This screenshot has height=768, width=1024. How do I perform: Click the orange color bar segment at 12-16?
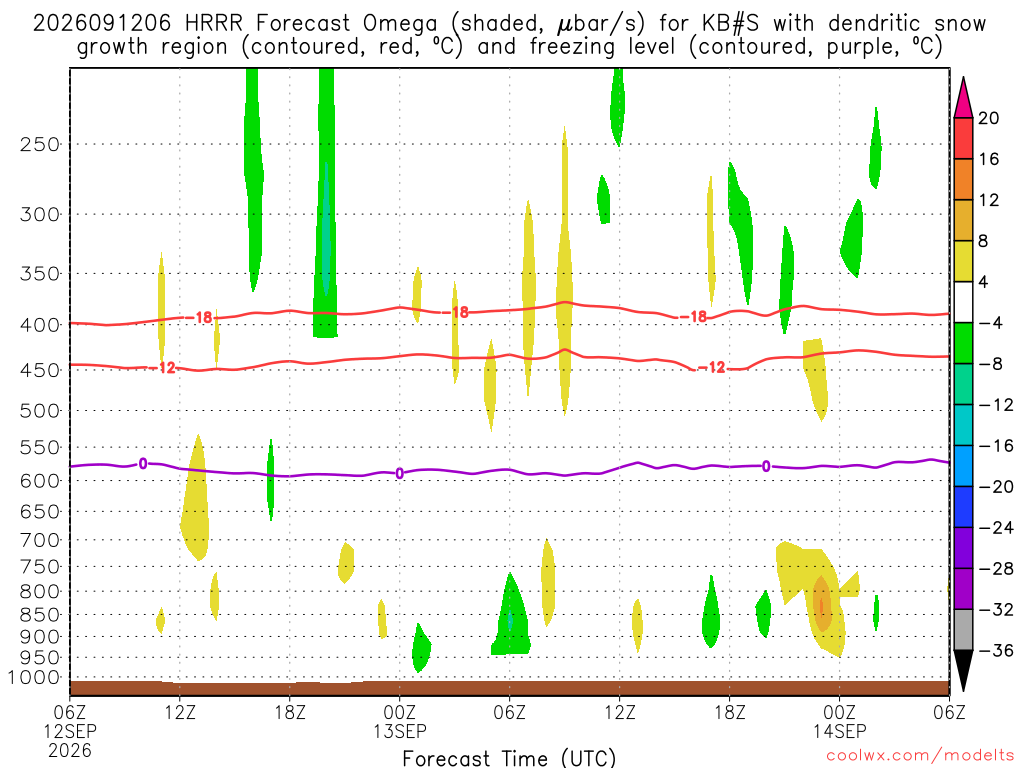point(963,180)
